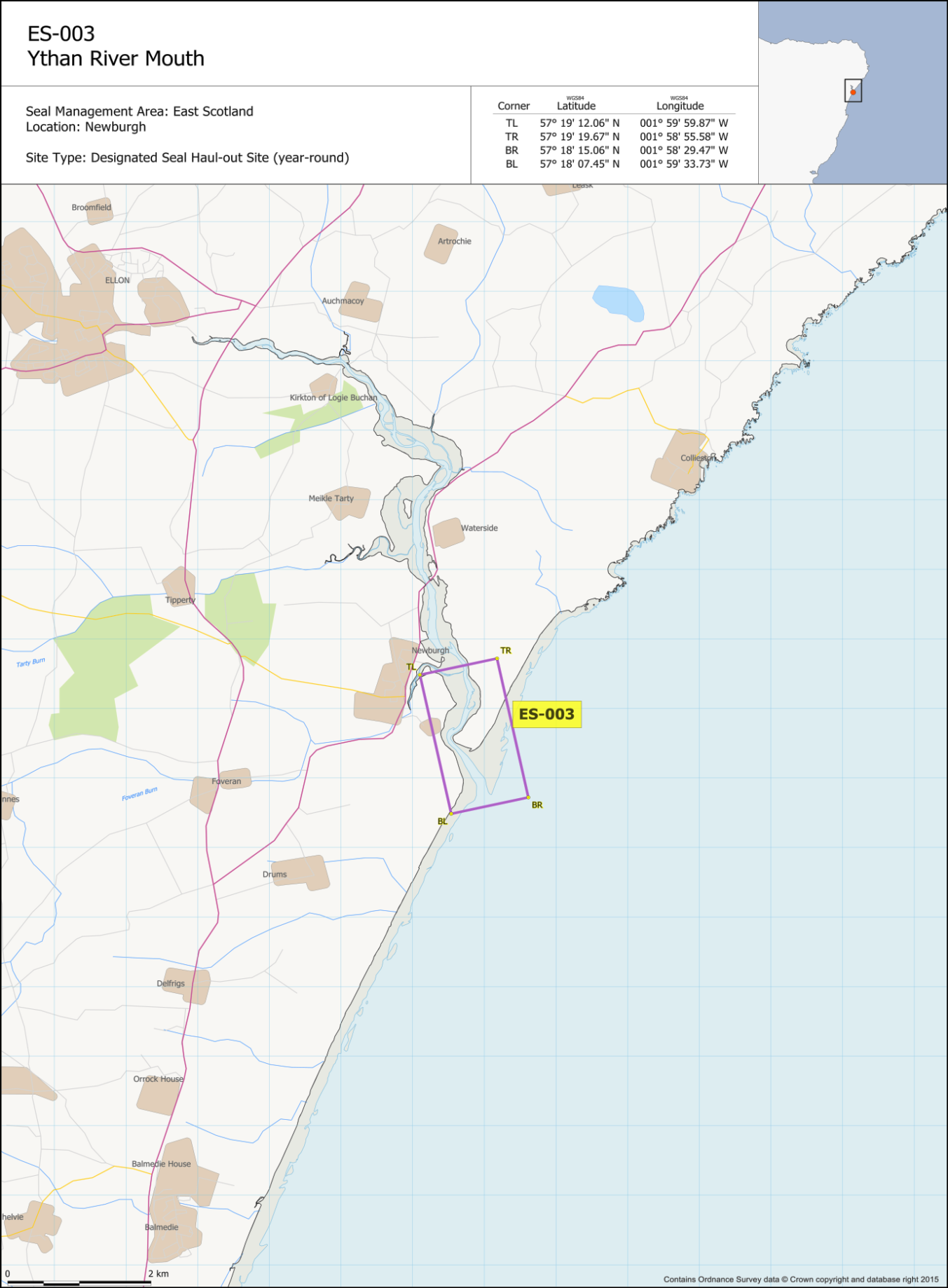
Task: Select the BR row in coordinates table
Action: (x=613, y=150)
